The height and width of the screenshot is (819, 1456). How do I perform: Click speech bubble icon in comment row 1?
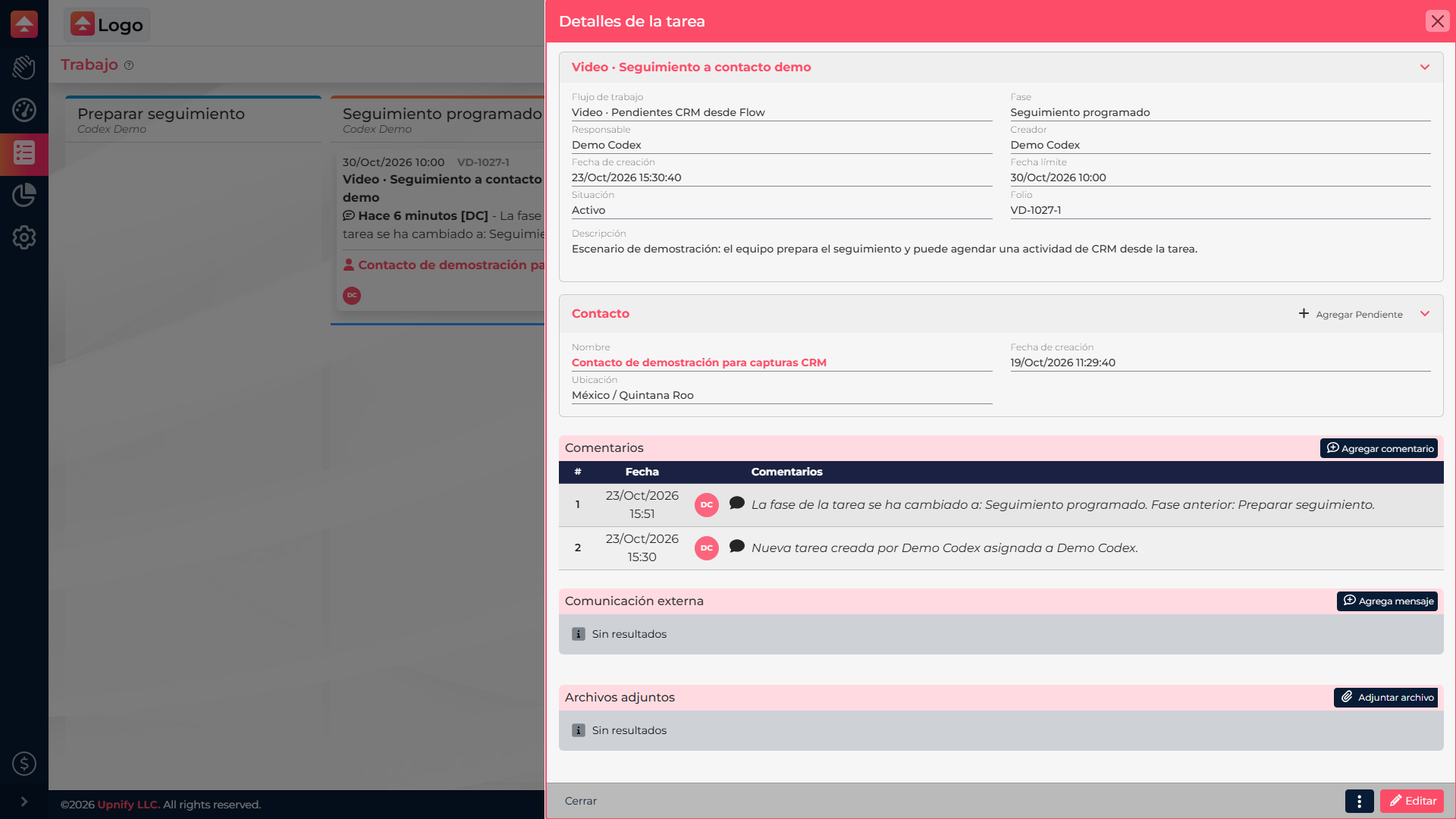click(x=737, y=504)
